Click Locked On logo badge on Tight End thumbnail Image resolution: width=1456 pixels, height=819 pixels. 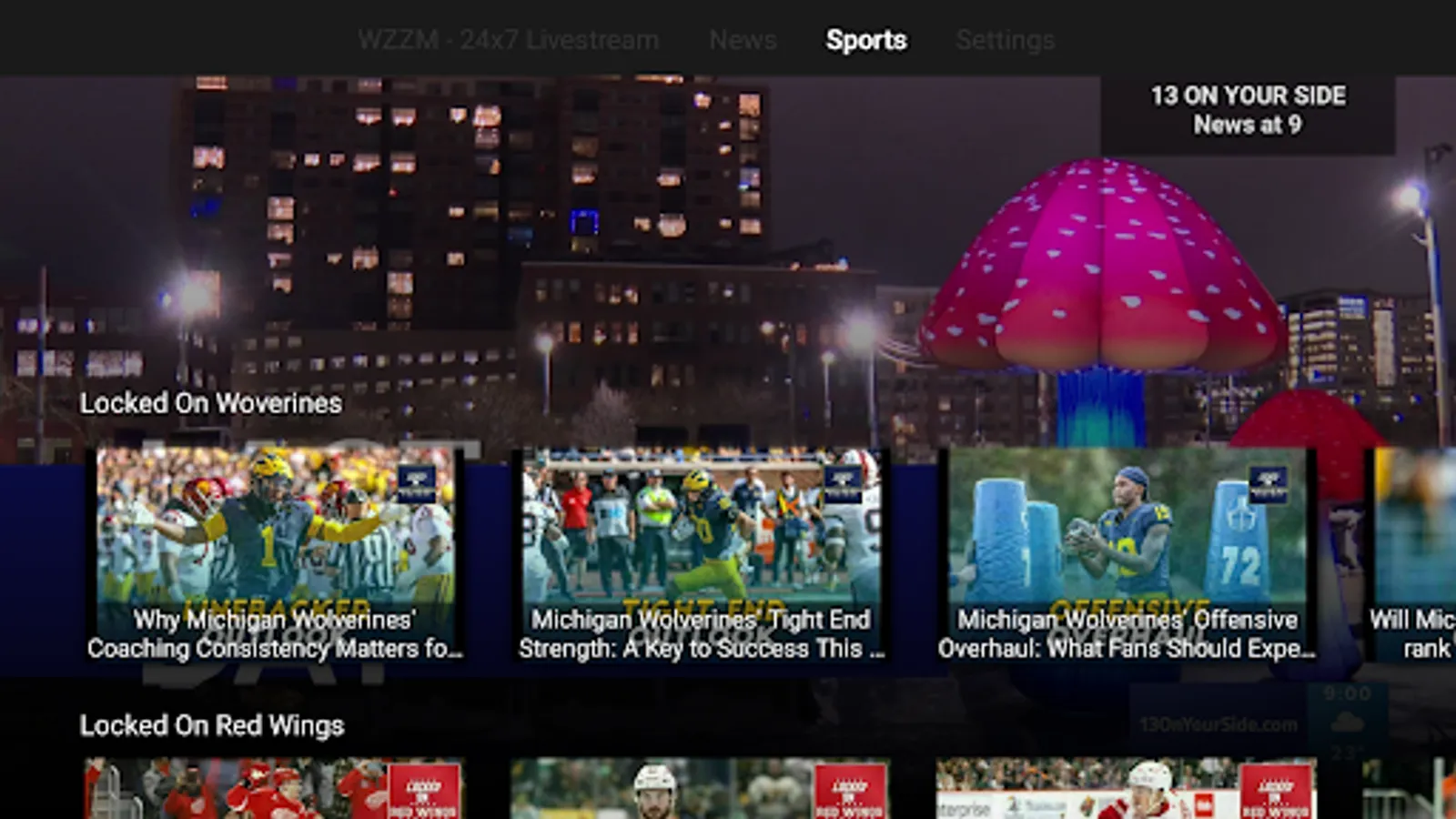point(843,484)
